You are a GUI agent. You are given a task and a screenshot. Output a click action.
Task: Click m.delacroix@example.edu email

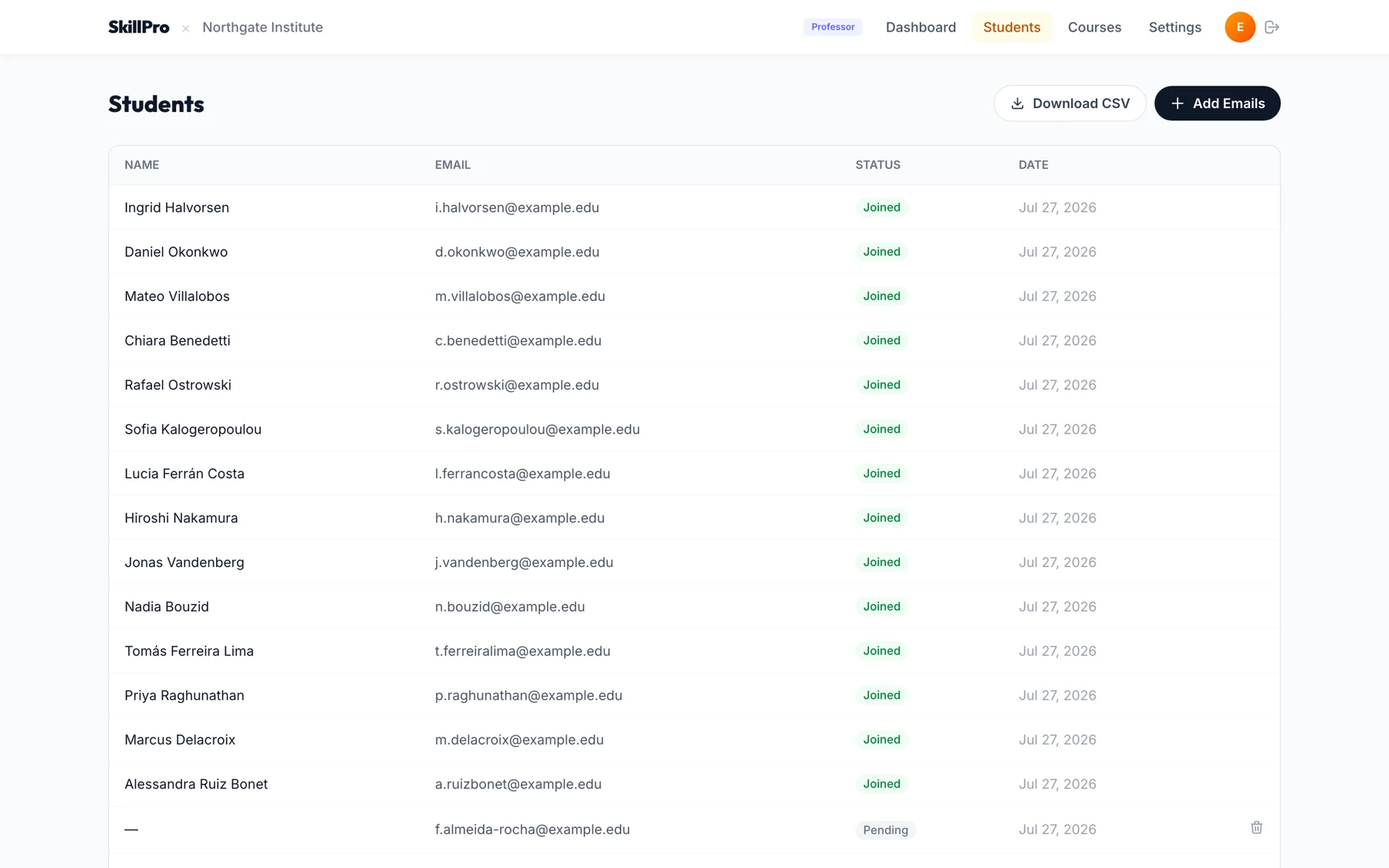click(x=519, y=740)
